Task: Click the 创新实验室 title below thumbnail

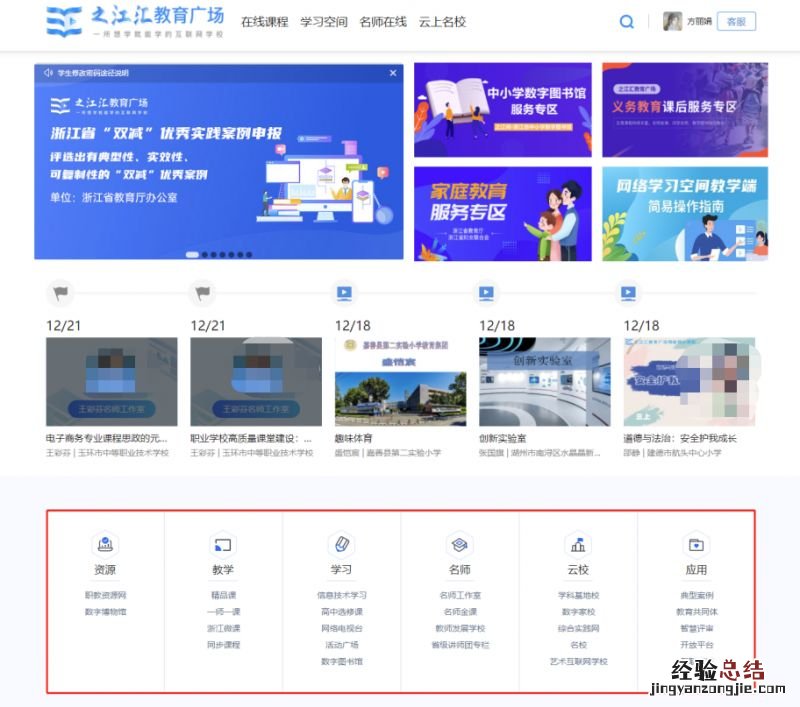Action: pyautogui.click(x=503, y=438)
